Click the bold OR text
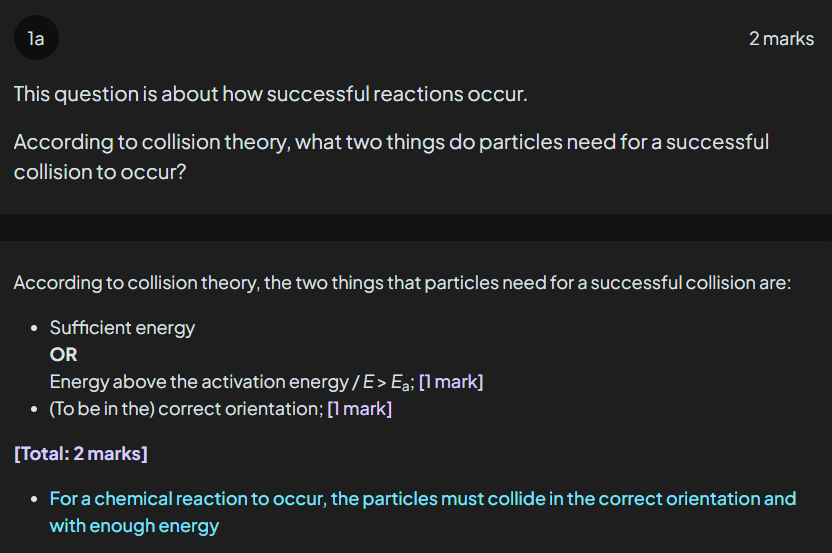Screen dimensions: 832x553 point(63,355)
